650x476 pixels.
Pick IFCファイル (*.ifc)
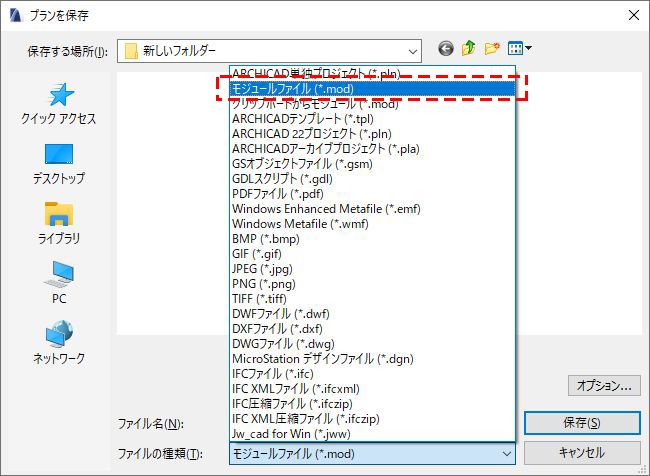[372, 374]
